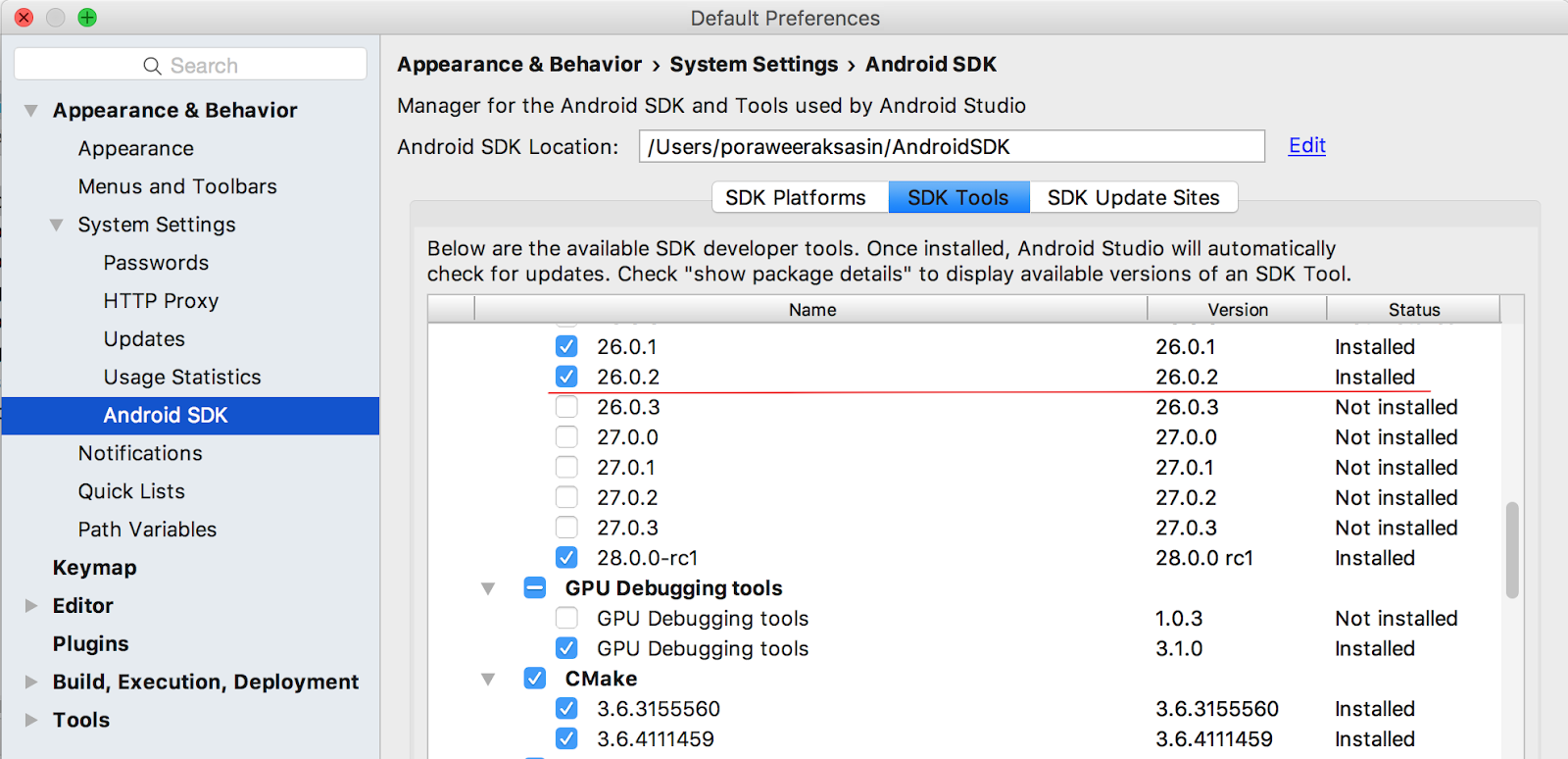Open Path Variables settings
The width and height of the screenshot is (1568, 759).
click(x=147, y=530)
